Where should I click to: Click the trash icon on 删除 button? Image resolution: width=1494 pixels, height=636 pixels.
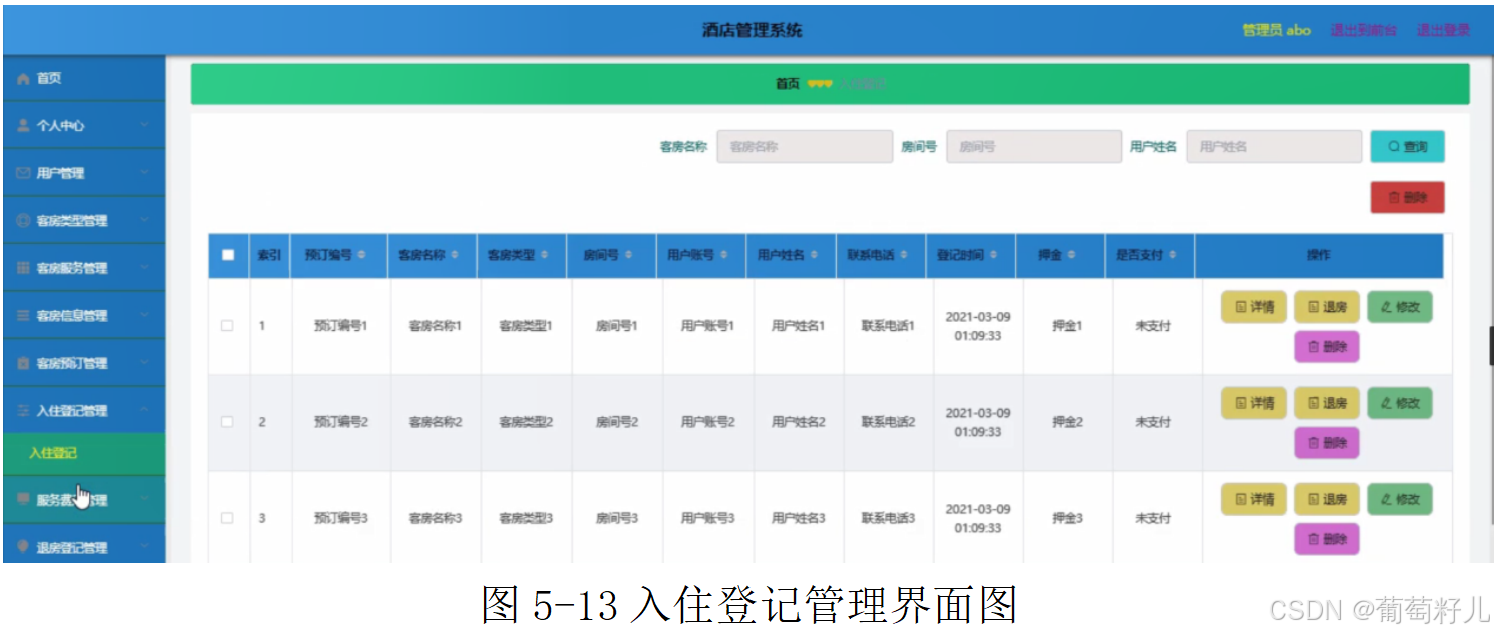(1394, 197)
